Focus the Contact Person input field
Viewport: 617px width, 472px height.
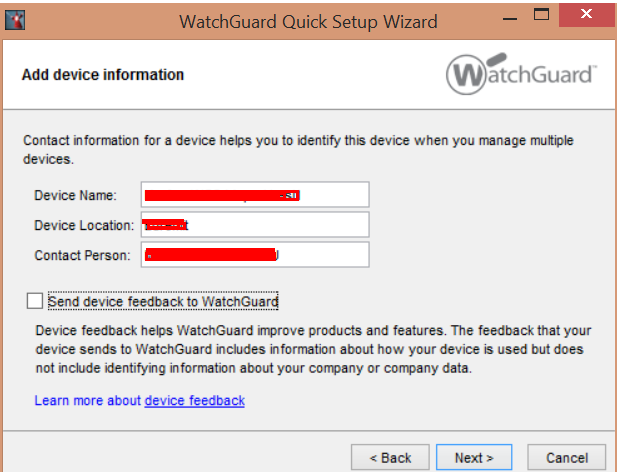tap(255, 255)
